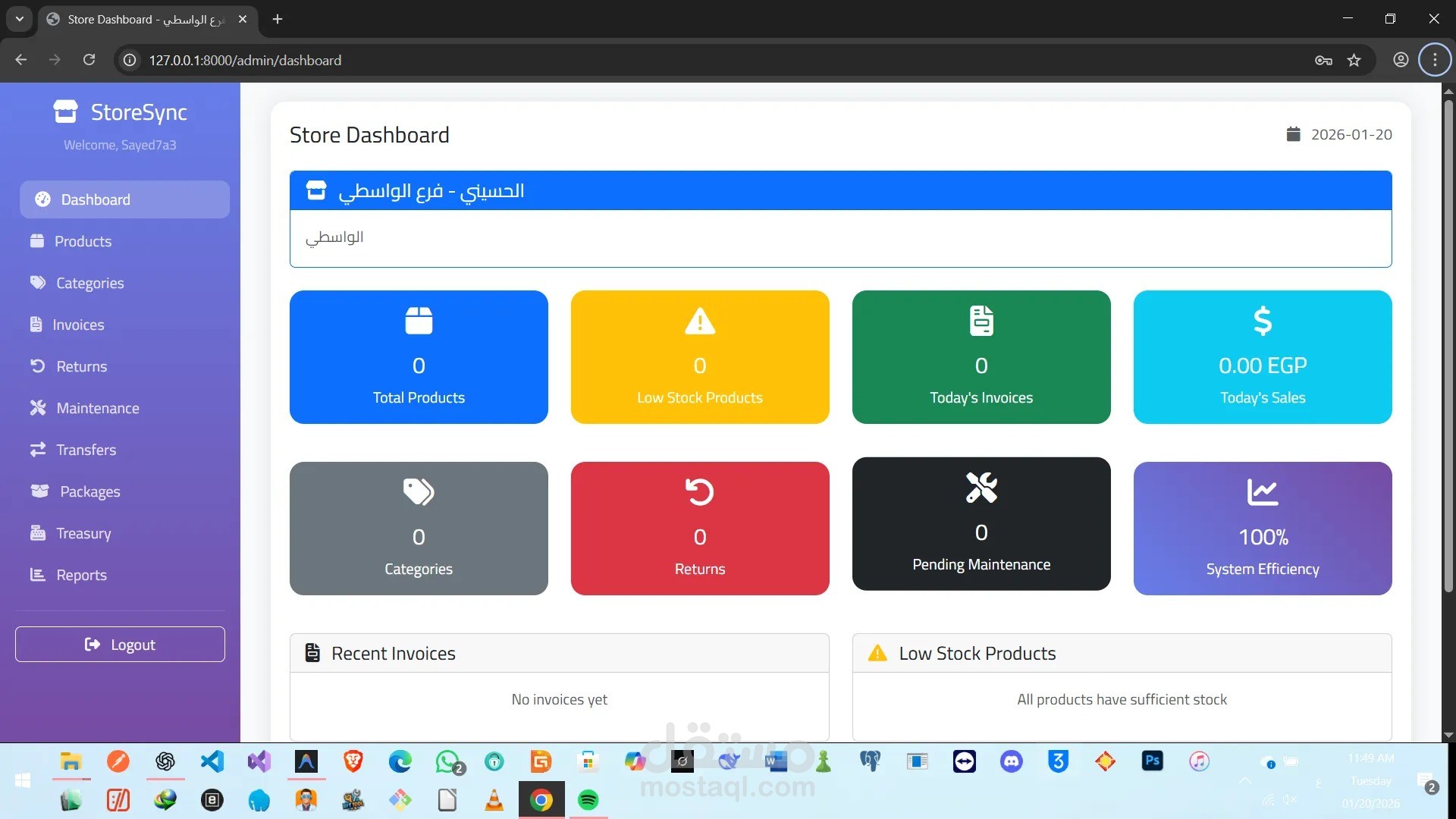Open WhatsApp from the taskbar
1456x819 pixels.
[447, 762]
